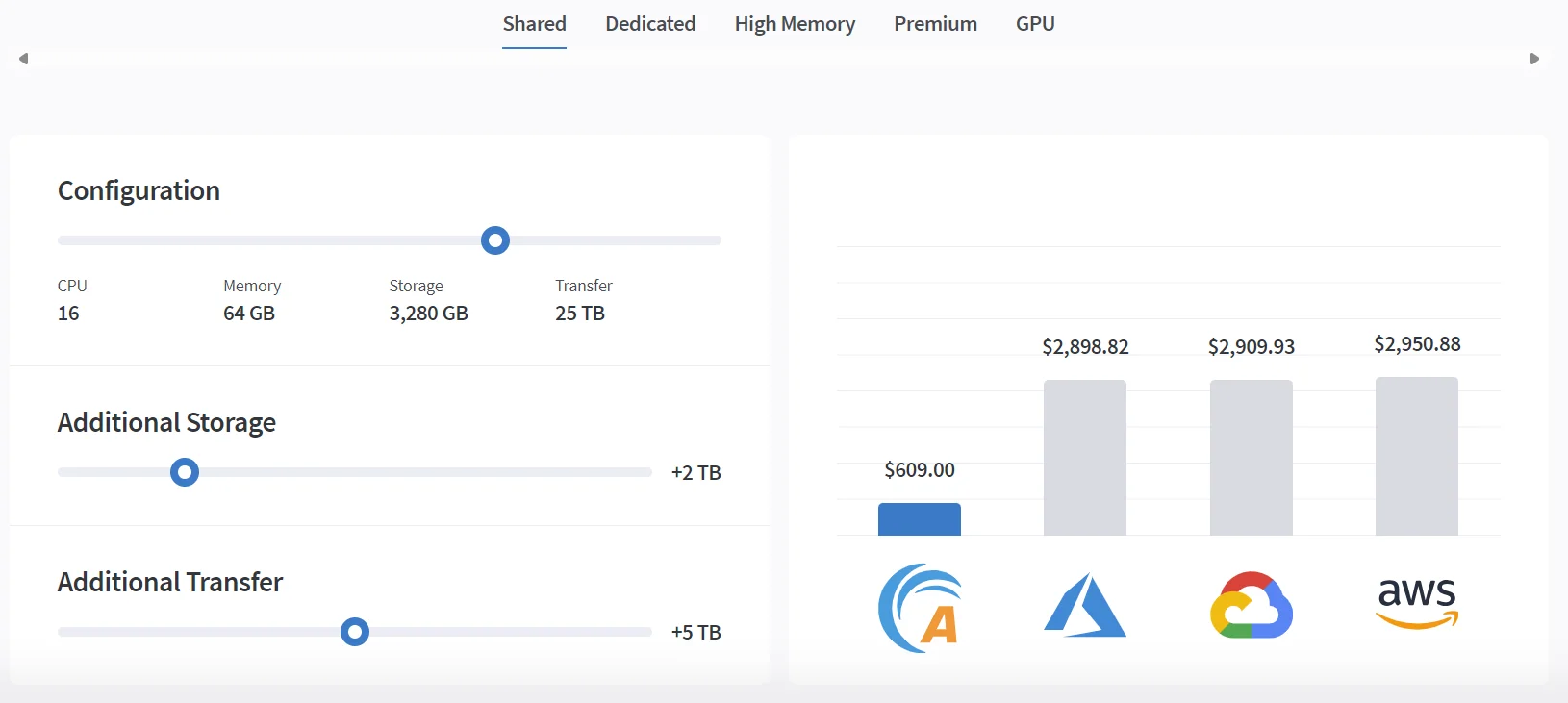
Task: Select the Shared tab
Action: (x=534, y=24)
